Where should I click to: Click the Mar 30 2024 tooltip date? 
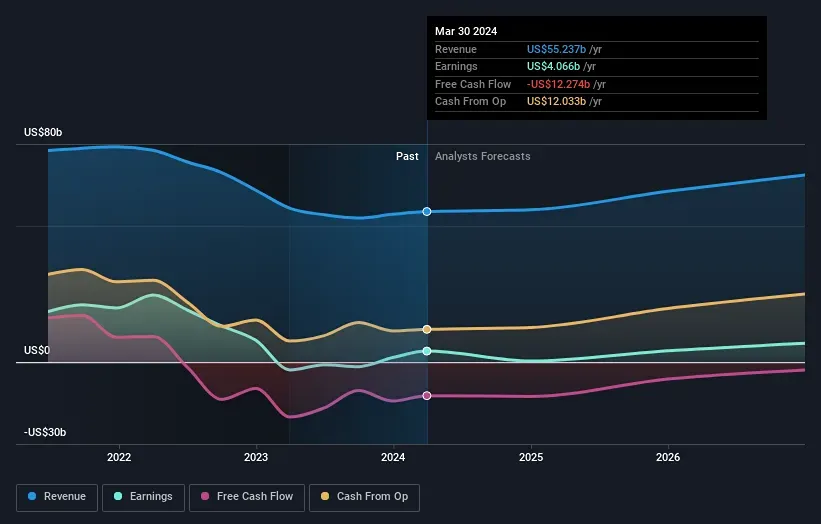click(x=466, y=32)
